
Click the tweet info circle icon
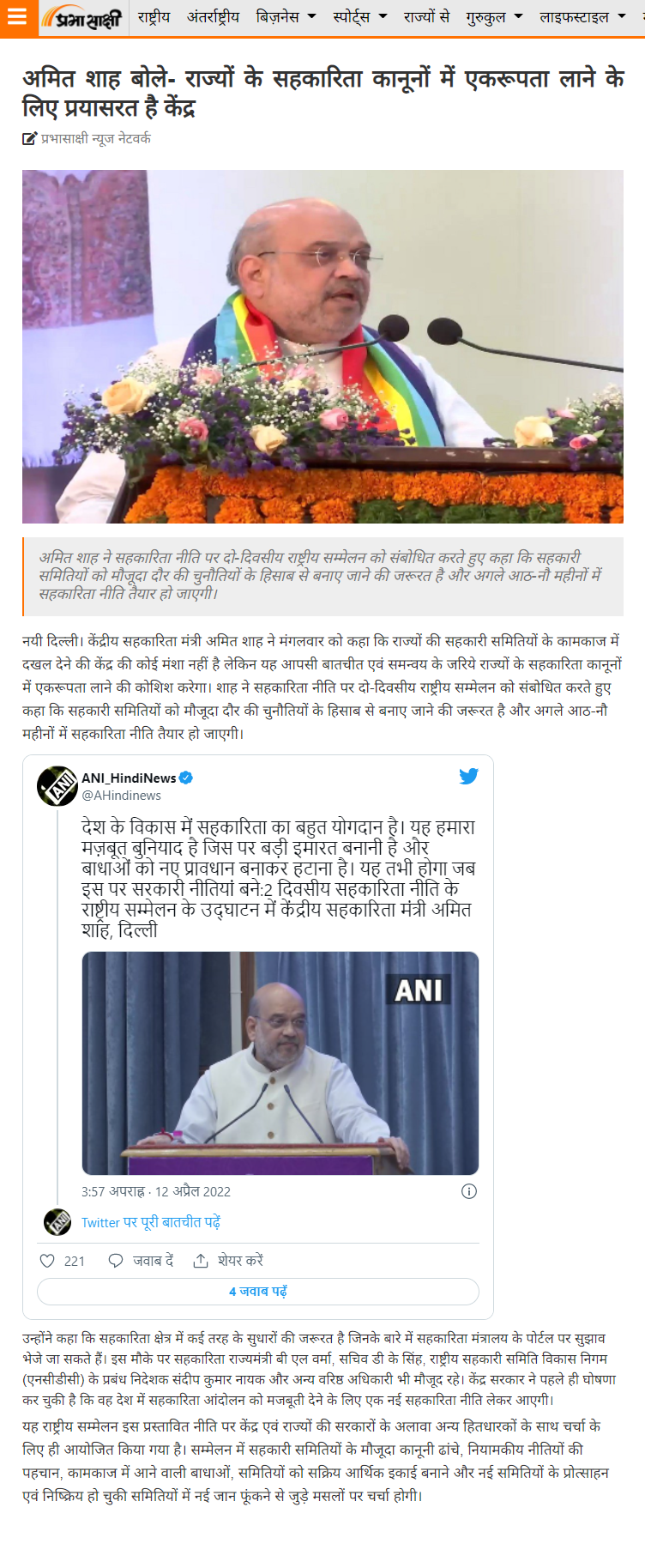pyautogui.click(x=469, y=1191)
